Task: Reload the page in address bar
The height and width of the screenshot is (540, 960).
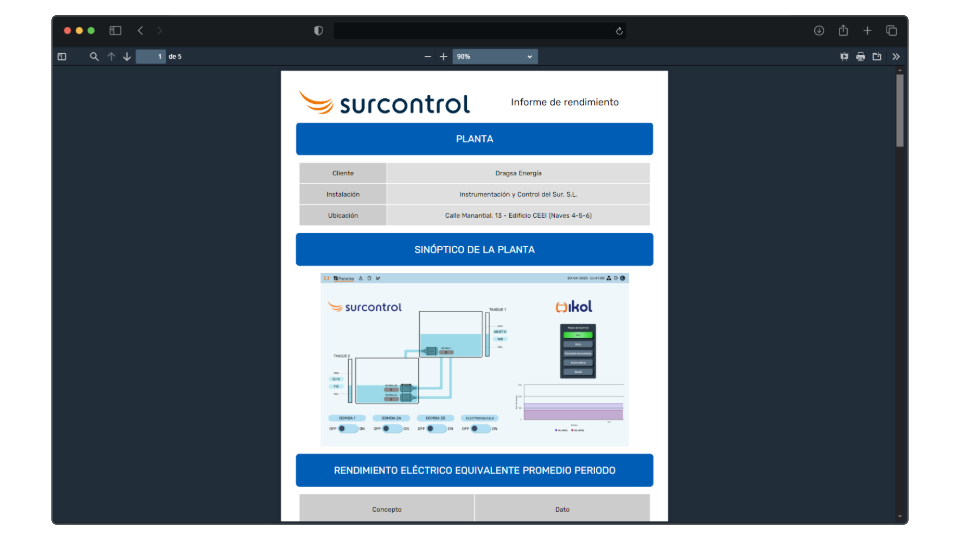Action: (x=619, y=31)
